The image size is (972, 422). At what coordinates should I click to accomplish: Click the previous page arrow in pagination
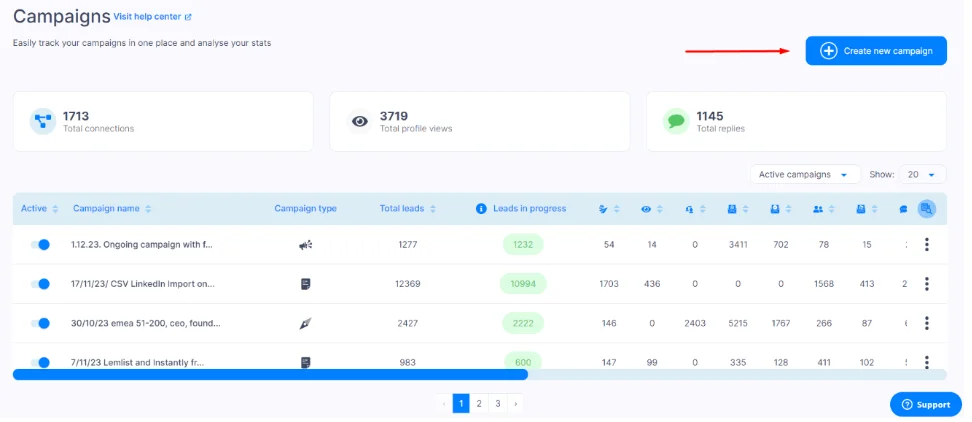pos(444,404)
